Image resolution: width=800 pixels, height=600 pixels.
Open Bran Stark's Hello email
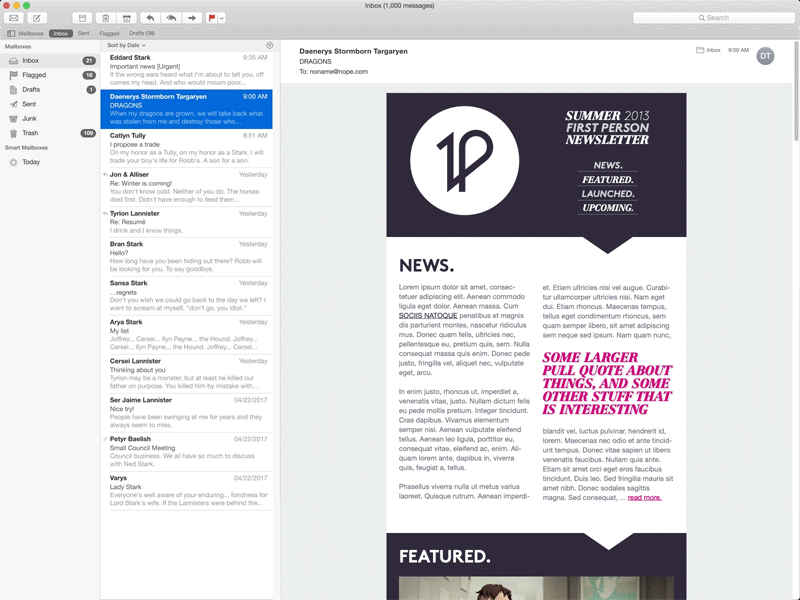(x=187, y=257)
